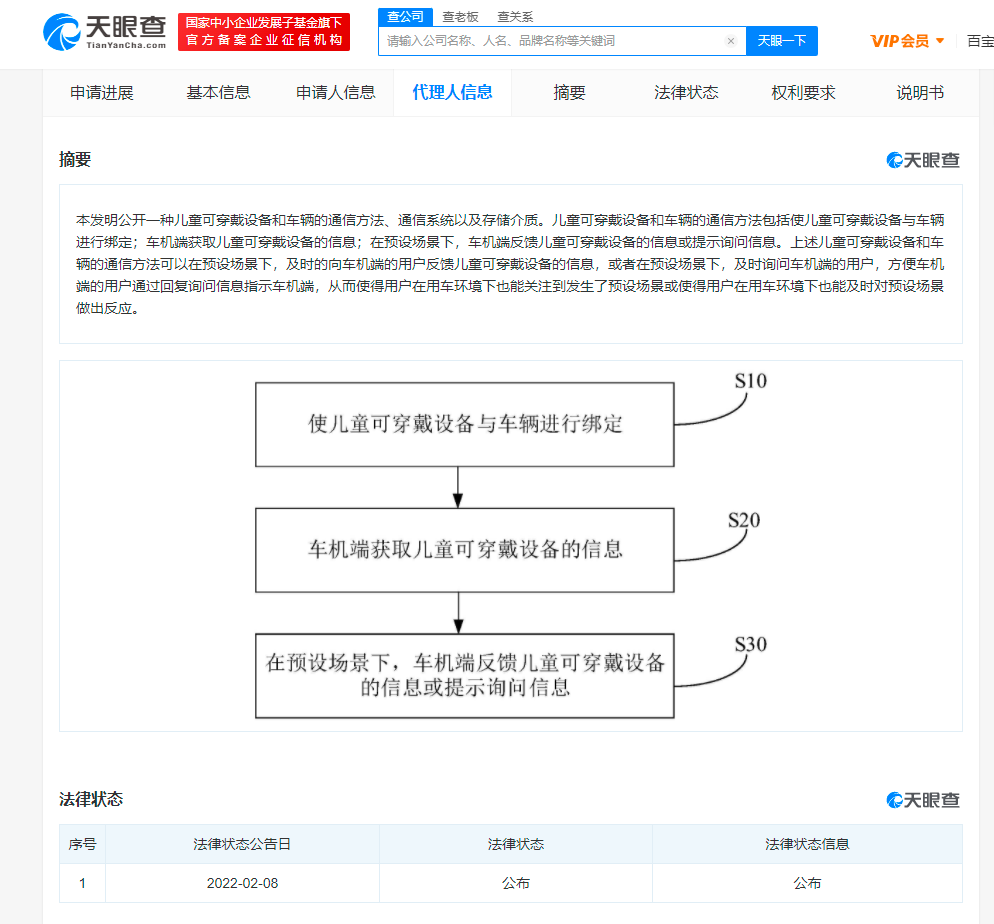Click the official certification red badge banner

coord(264,31)
